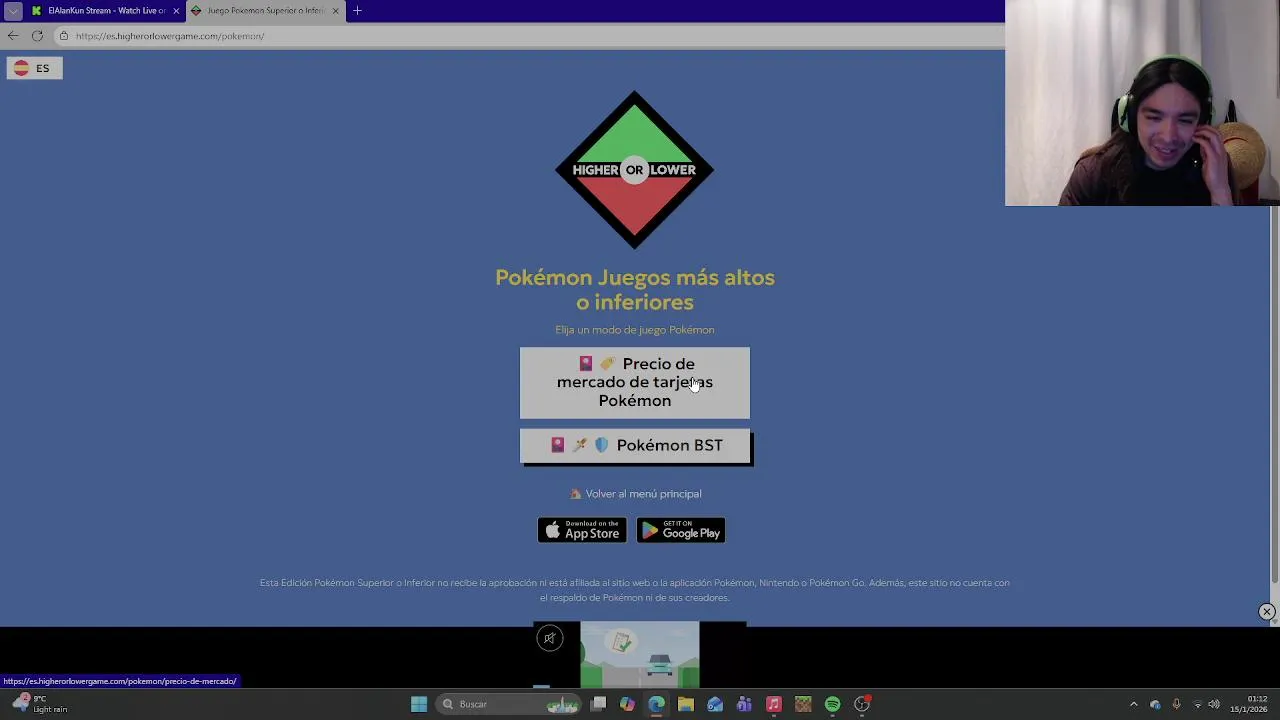Click the page vertical scrollbar
1280x720 pixels.
click(1274, 395)
